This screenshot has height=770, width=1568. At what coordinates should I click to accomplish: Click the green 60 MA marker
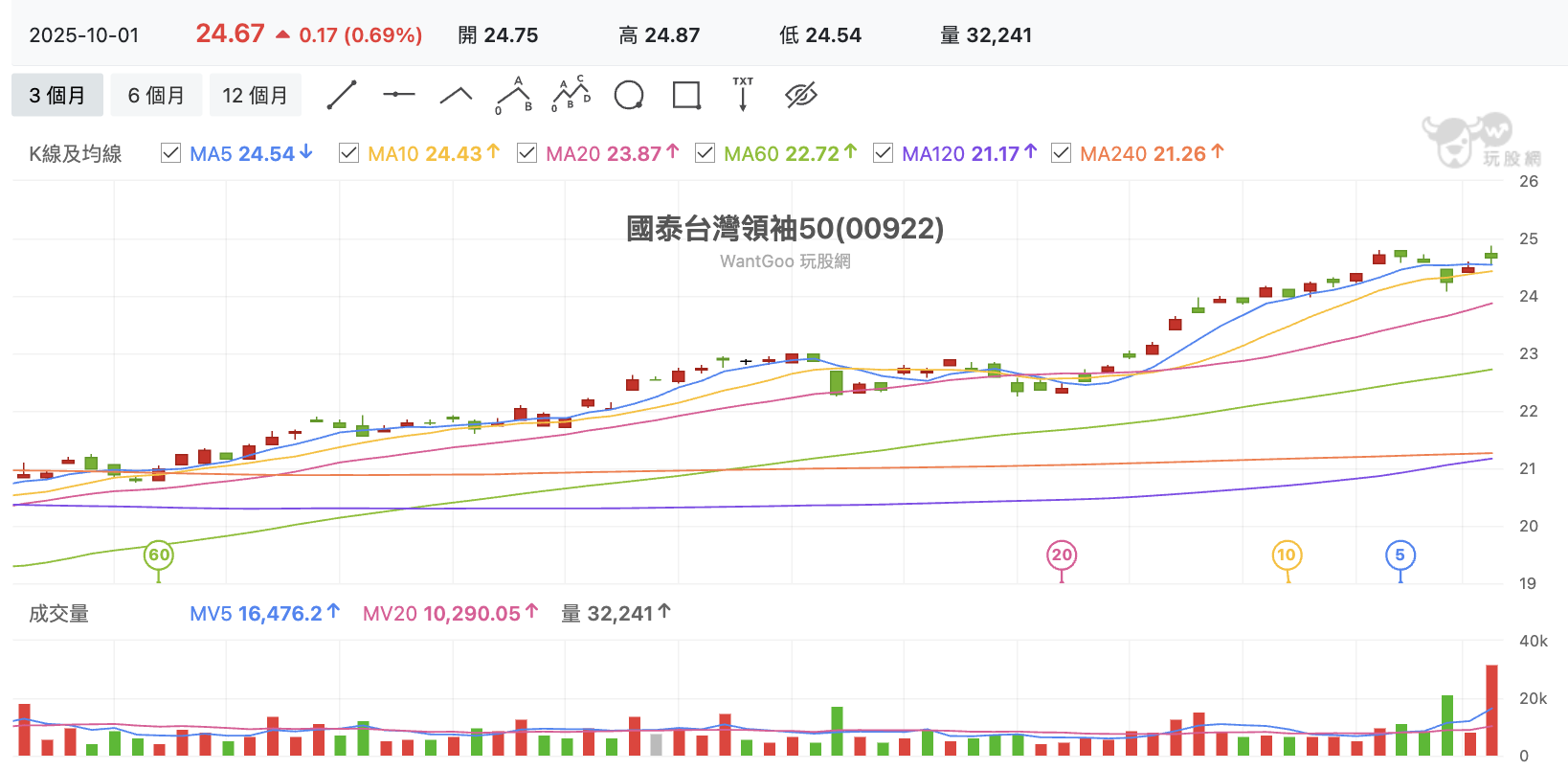[x=159, y=555]
